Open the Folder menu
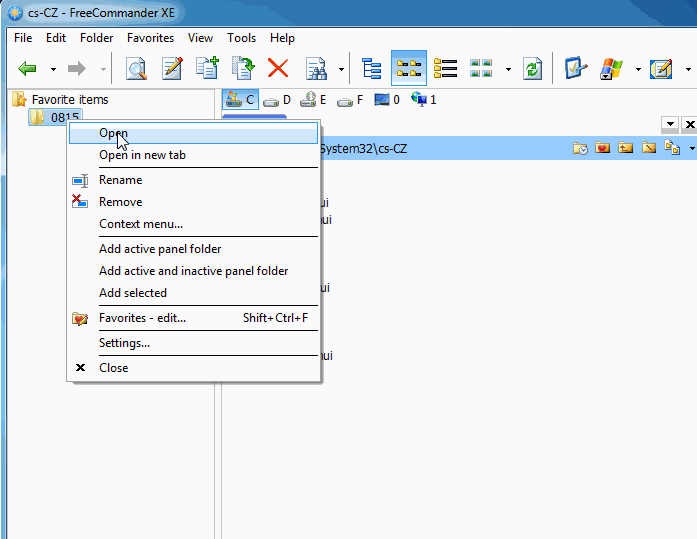Viewport: 697px width, 539px height. (96, 38)
